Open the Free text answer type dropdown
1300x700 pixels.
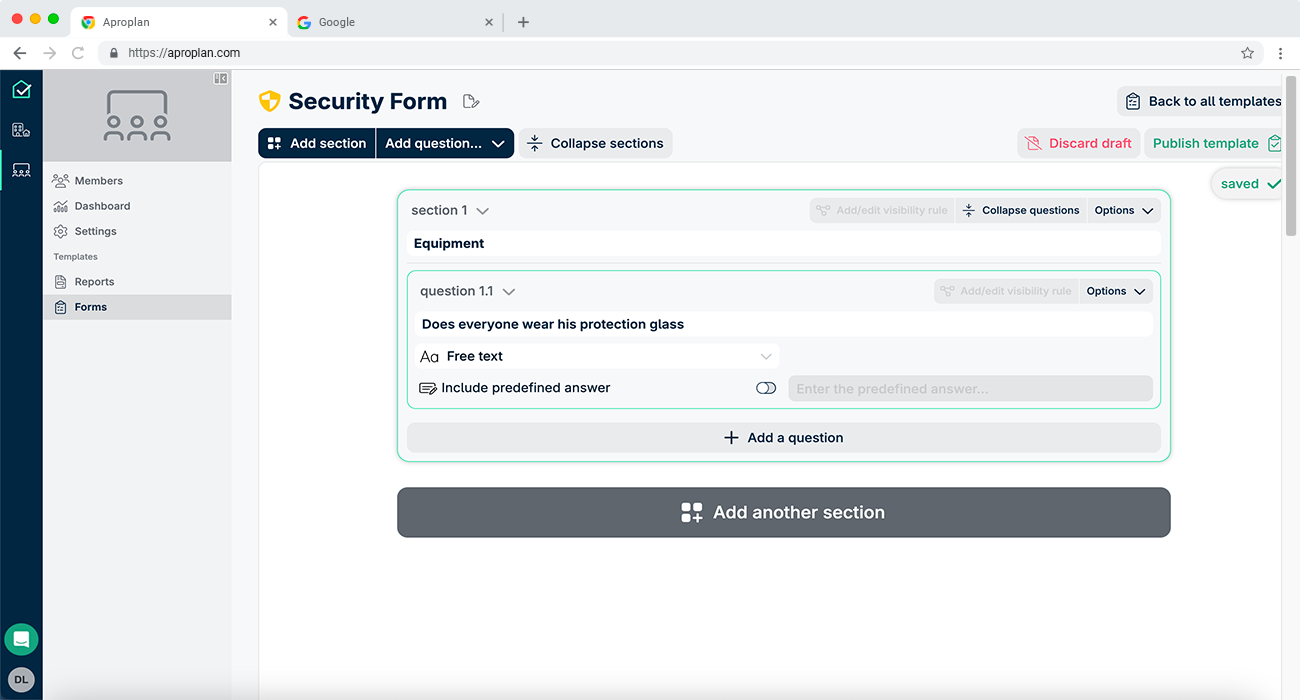click(597, 356)
